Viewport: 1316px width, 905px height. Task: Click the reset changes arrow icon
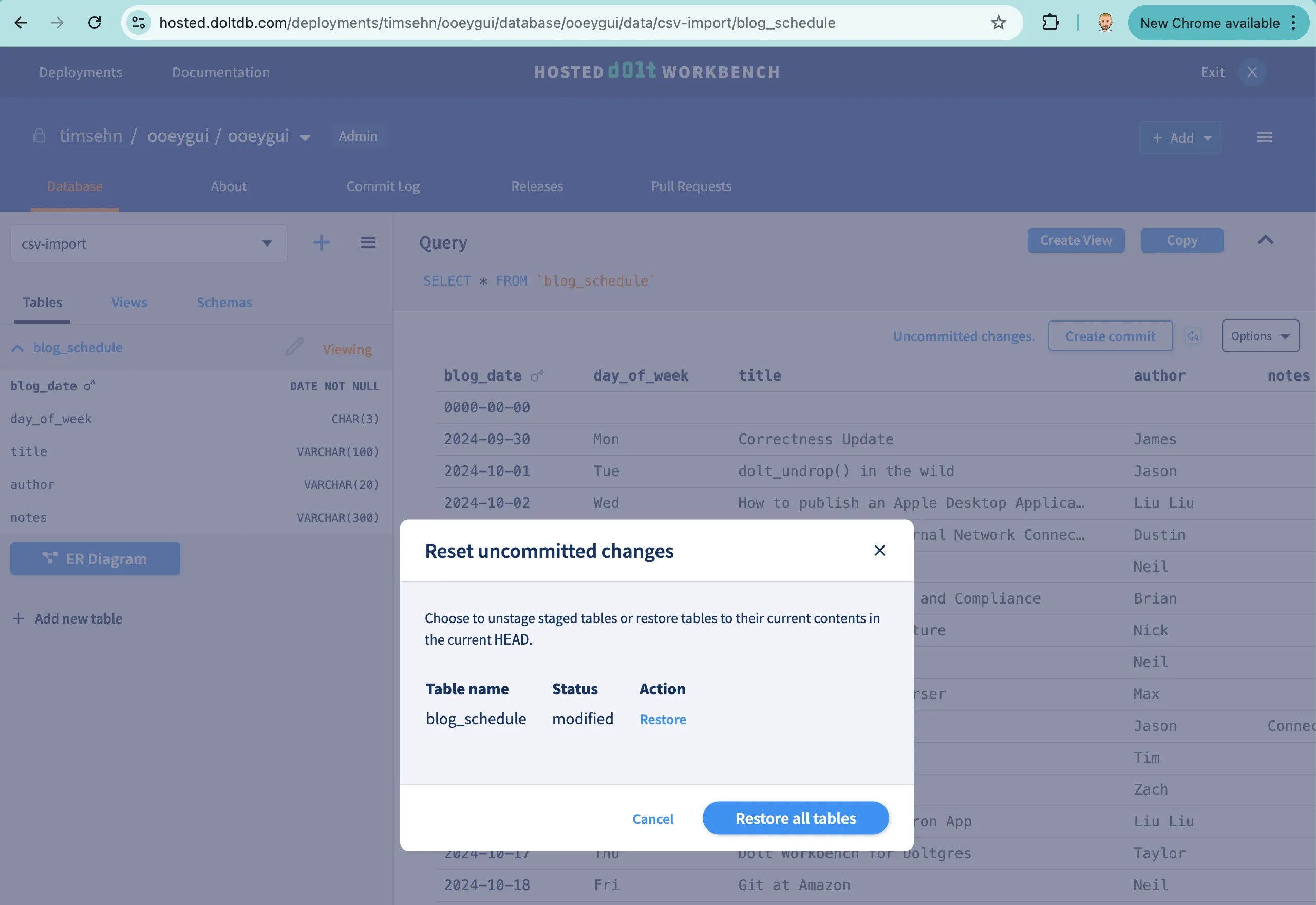tap(1193, 336)
